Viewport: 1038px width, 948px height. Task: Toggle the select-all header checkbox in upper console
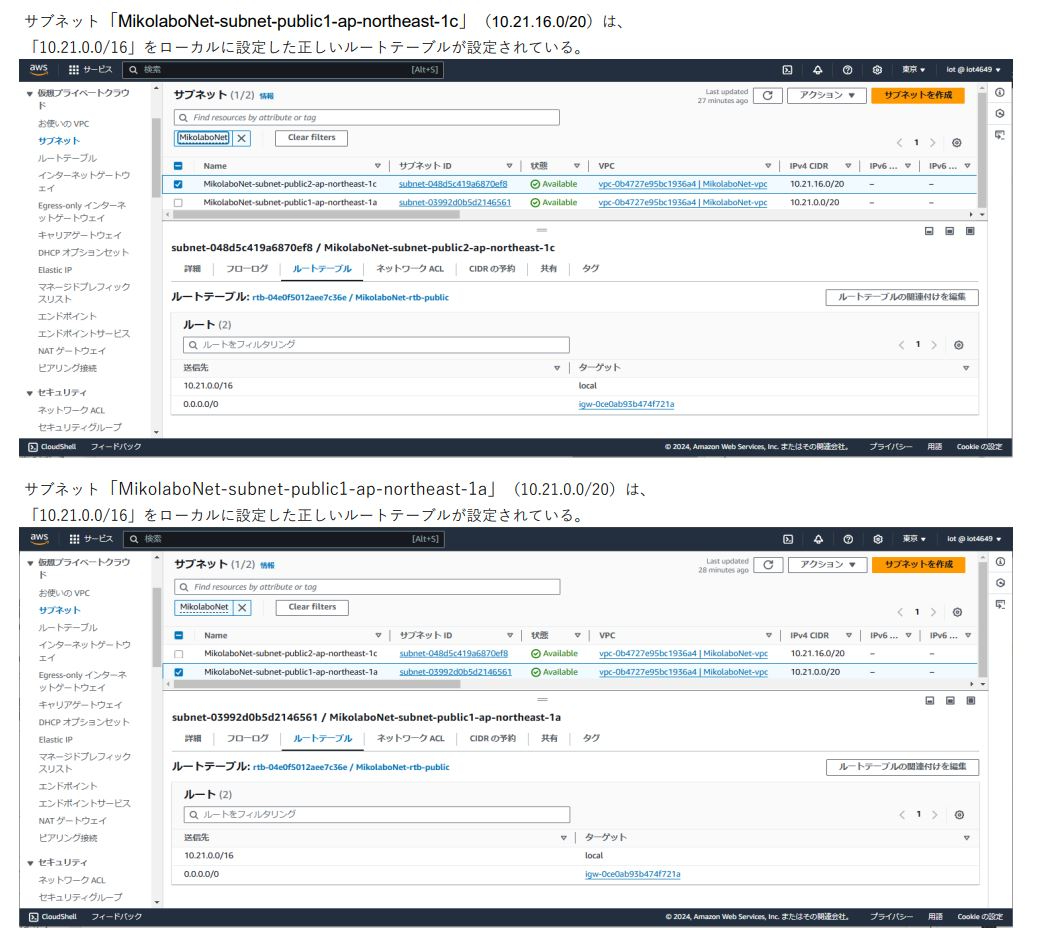(178, 166)
